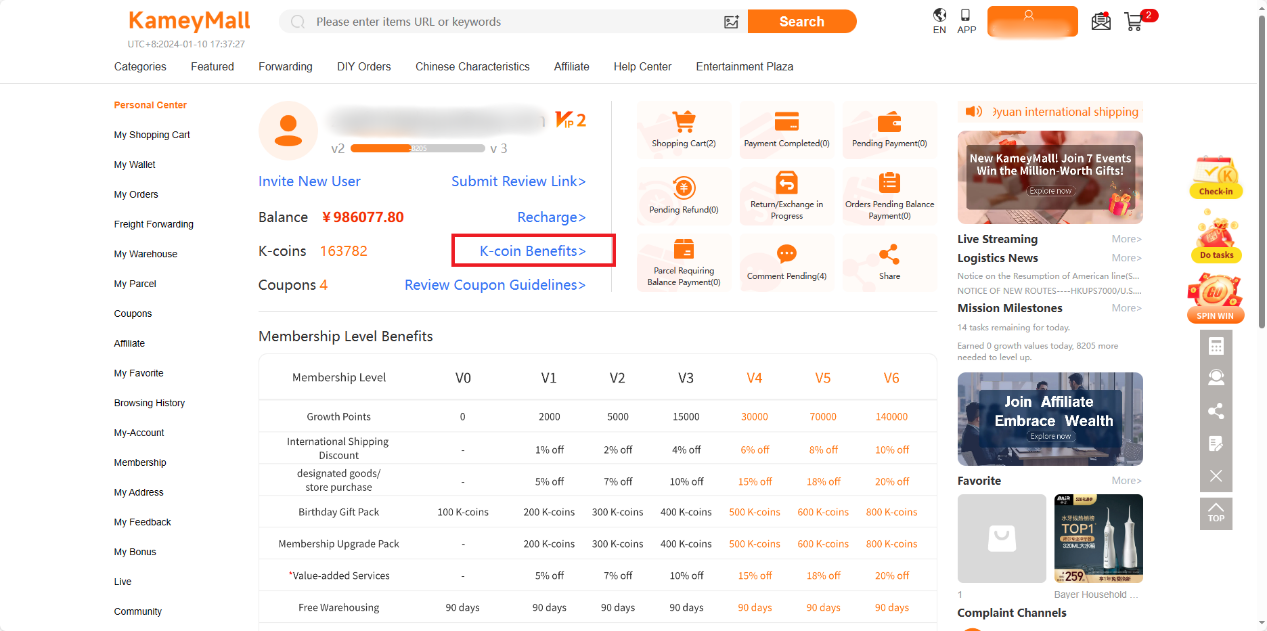This screenshot has width=1267, height=631.
Task: Open the APP phone icon
Action: pyautogui.click(x=966, y=21)
